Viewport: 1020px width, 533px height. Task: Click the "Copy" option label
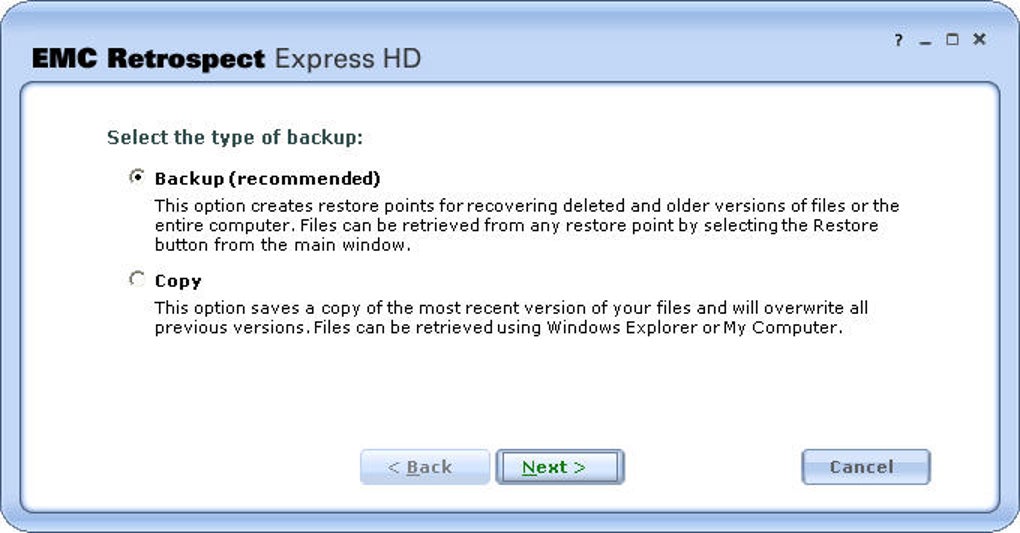(x=178, y=281)
